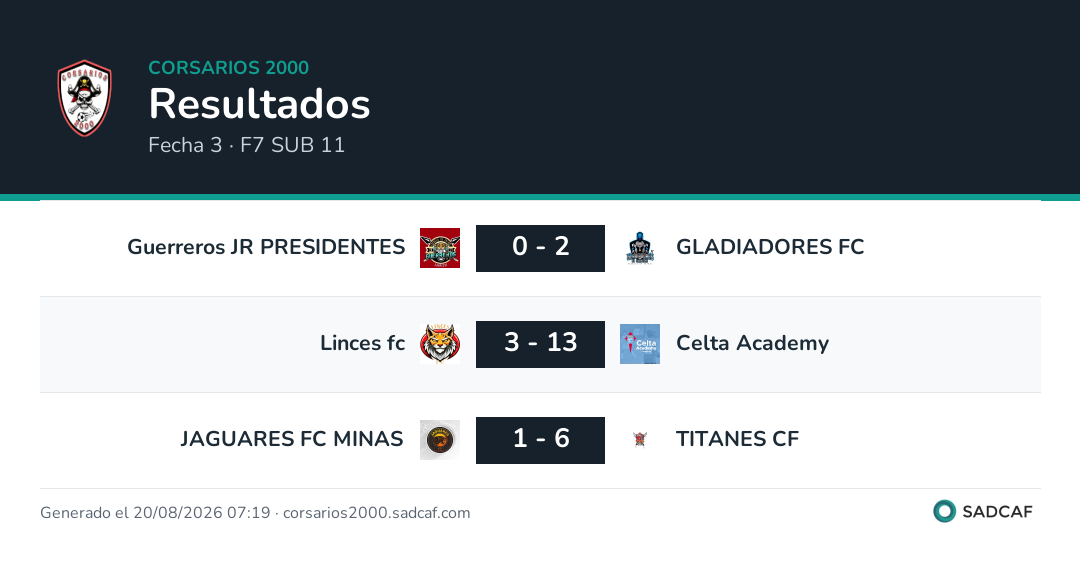Viewport: 1080px width, 564px height.
Task: Select the 3 - 13 score box
Action: coord(541,344)
